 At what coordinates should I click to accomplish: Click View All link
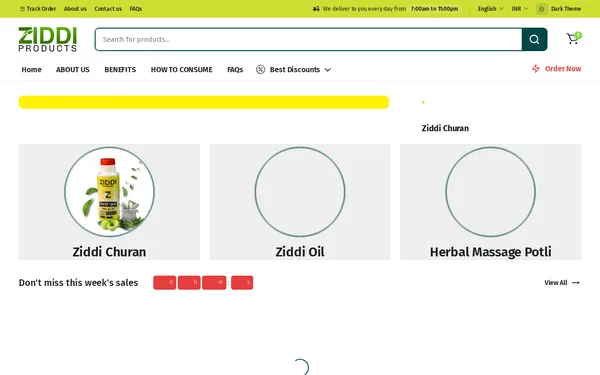tap(556, 282)
